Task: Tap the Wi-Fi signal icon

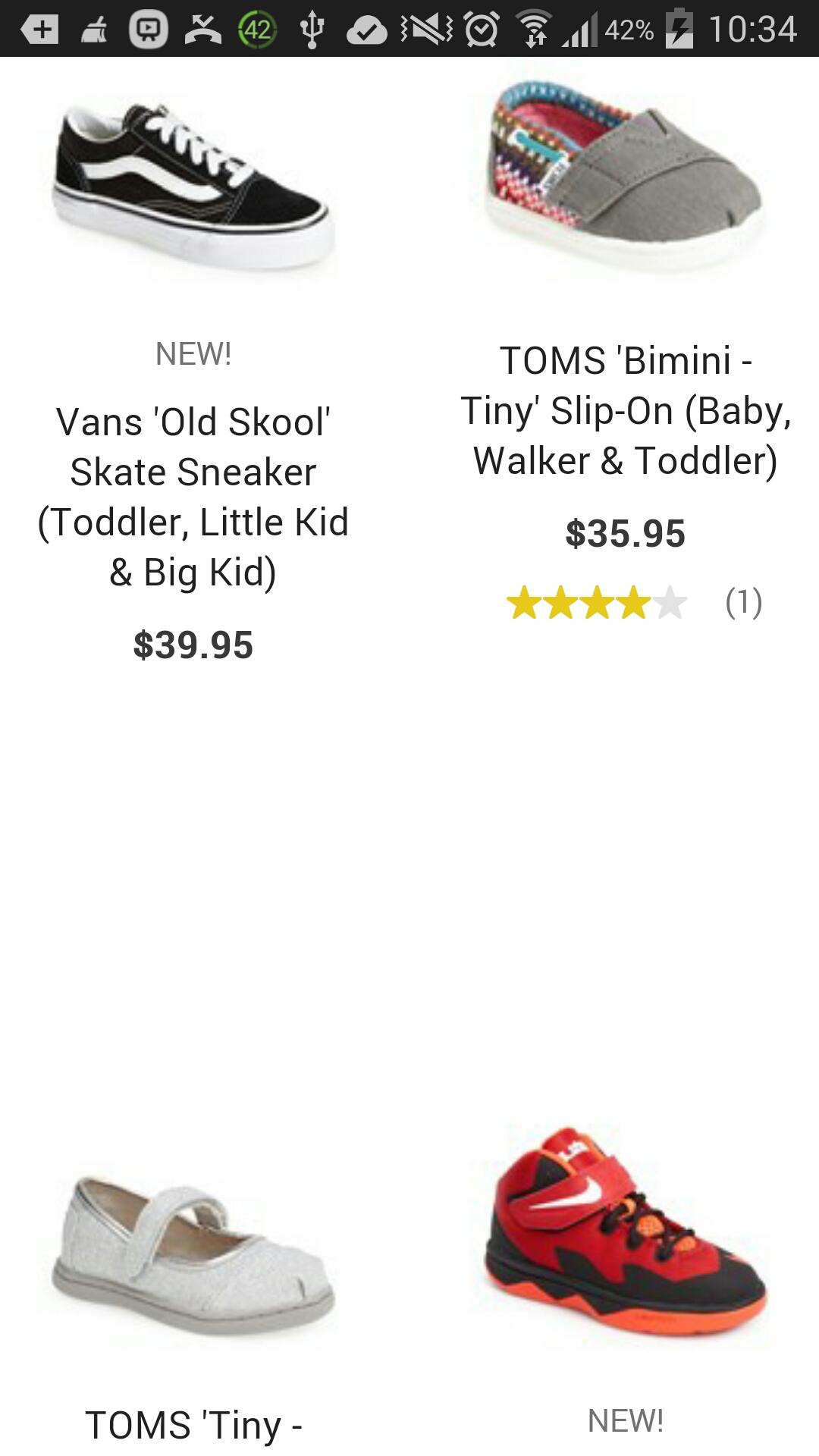Action: 534,30
